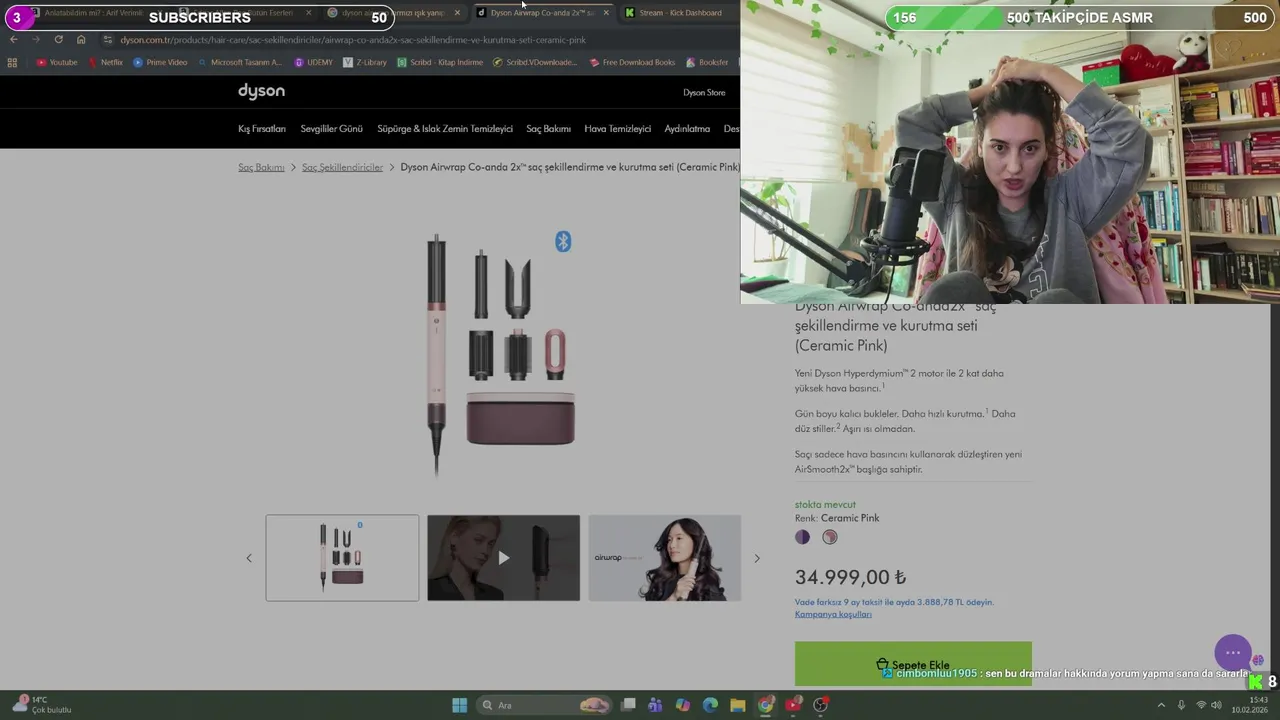Open the volume tray icon
The width and height of the screenshot is (1280, 720).
(1218, 705)
